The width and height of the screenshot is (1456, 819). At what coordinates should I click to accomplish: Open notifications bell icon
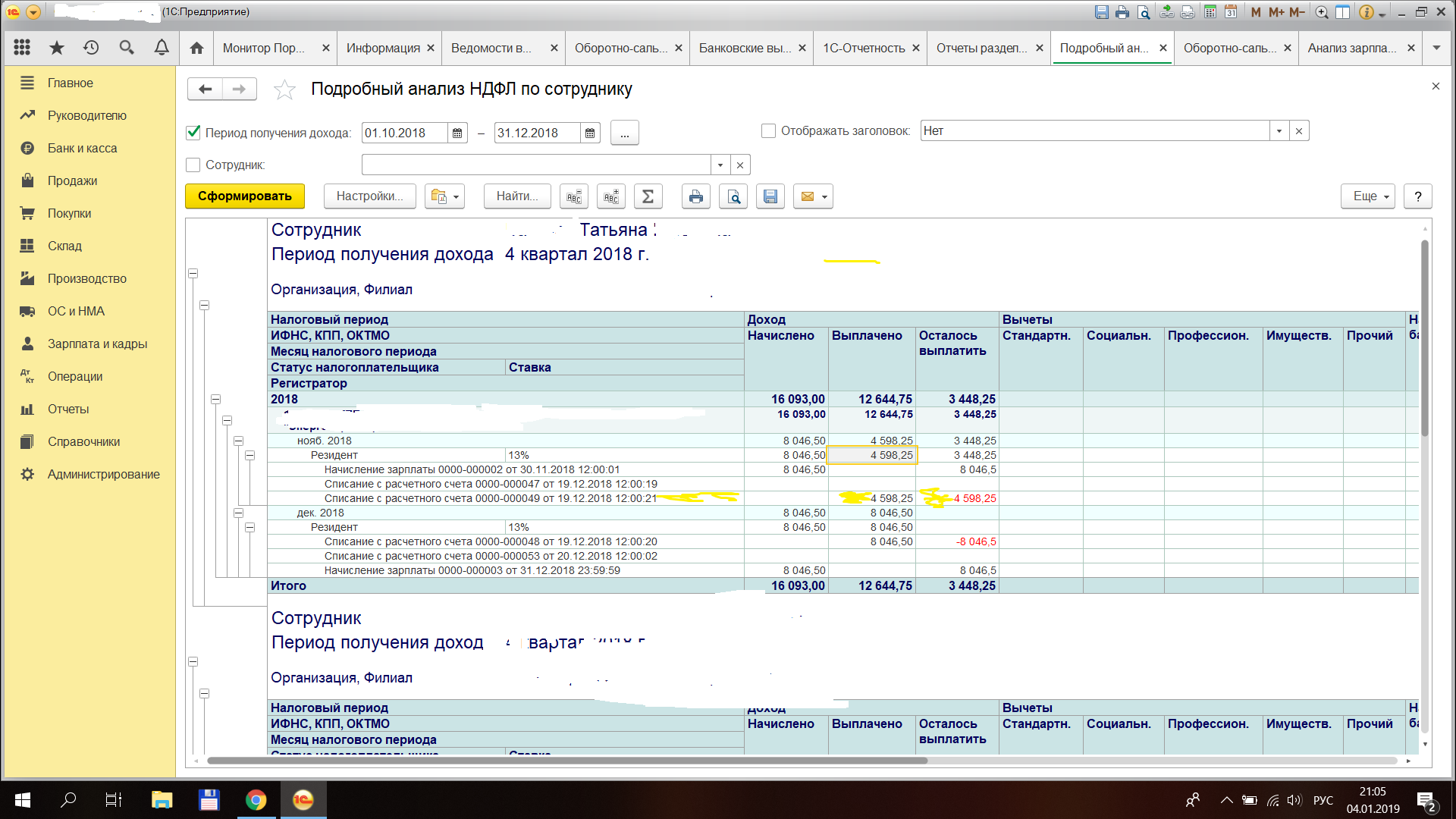click(x=162, y=48)
